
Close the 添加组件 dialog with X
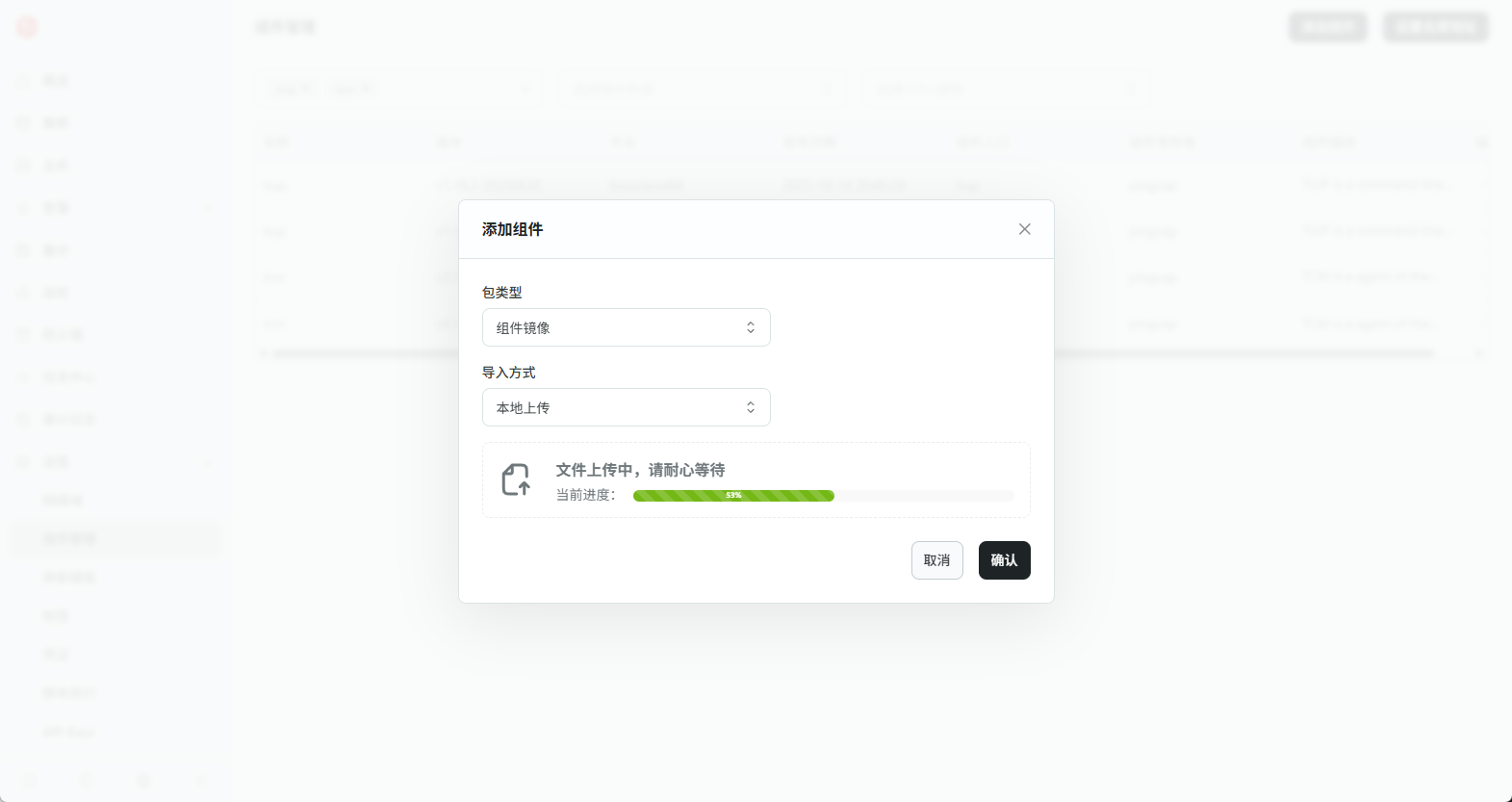[x=1024, y=229]
